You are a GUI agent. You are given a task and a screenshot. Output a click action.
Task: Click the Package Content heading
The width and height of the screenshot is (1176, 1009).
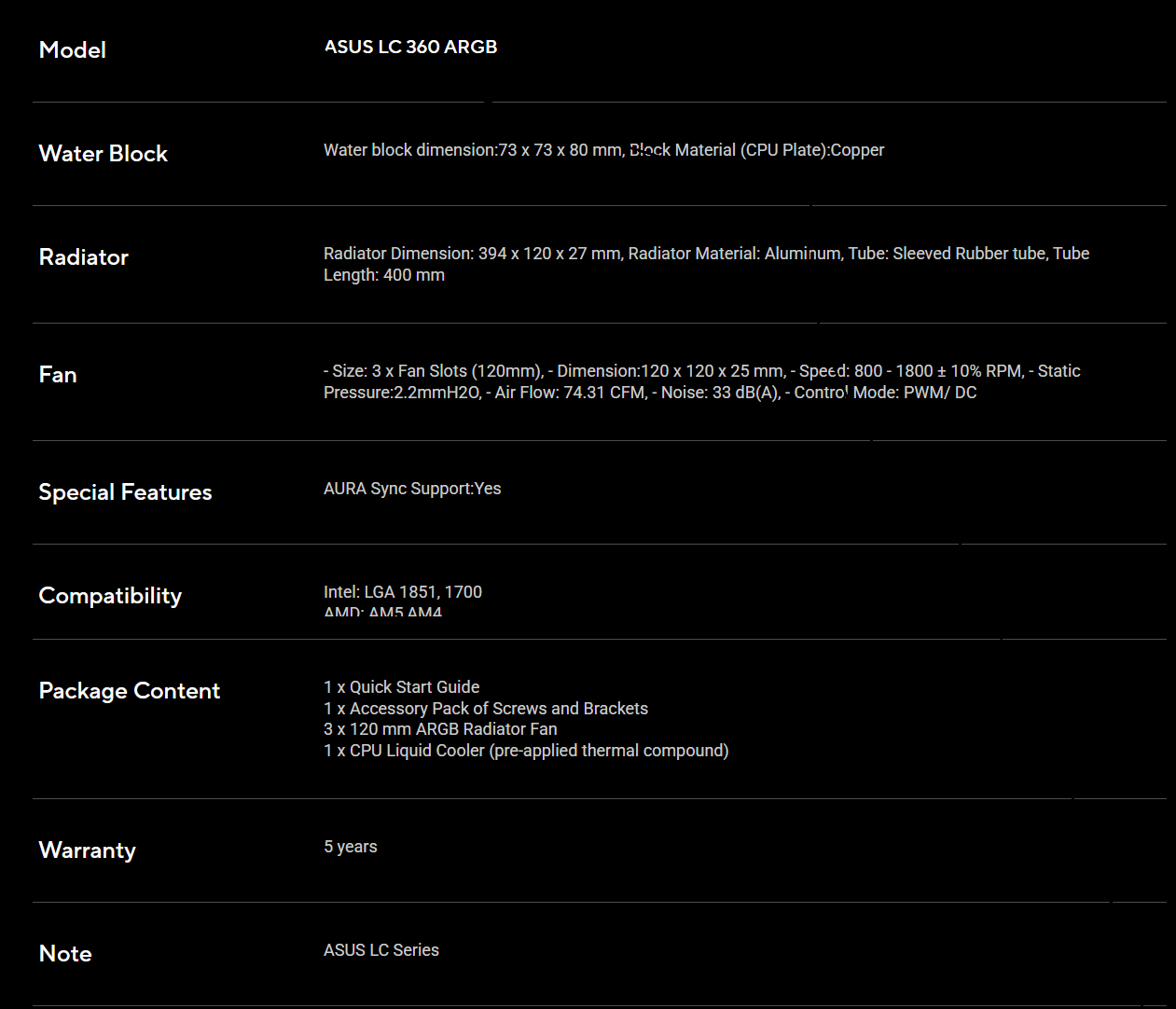[x=130, y=691]
